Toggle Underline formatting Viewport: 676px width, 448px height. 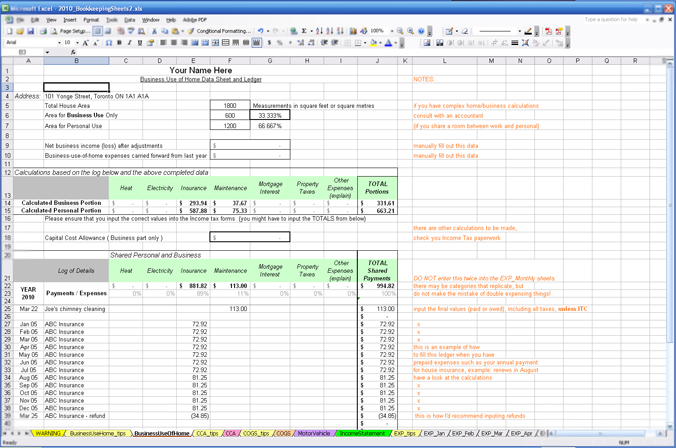pos(140,43)
